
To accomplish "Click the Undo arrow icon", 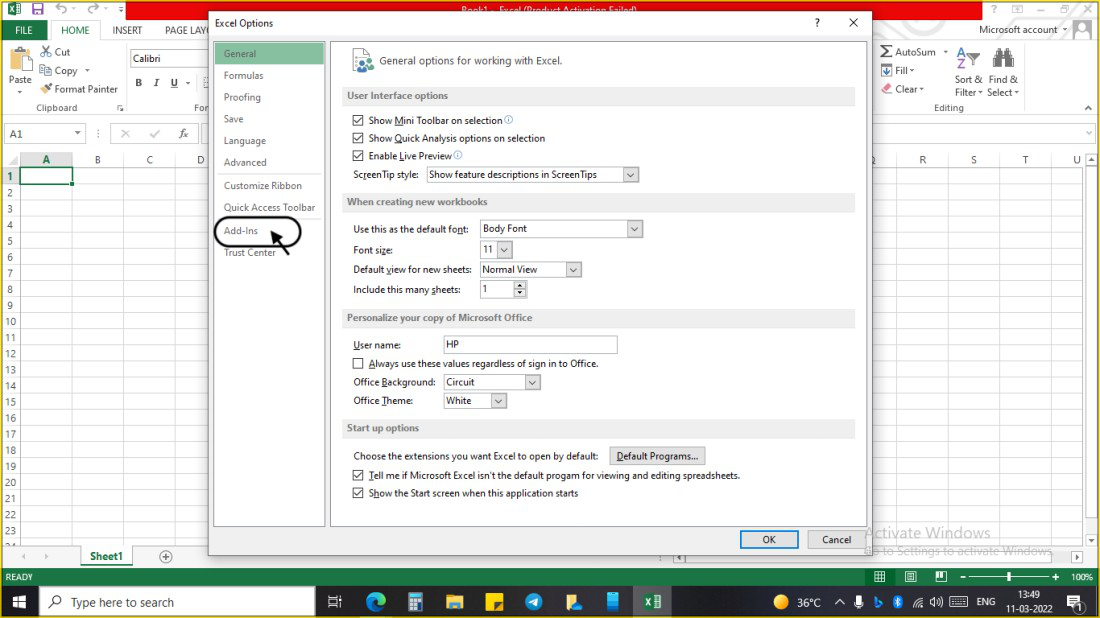I will (x=62, y=9).
